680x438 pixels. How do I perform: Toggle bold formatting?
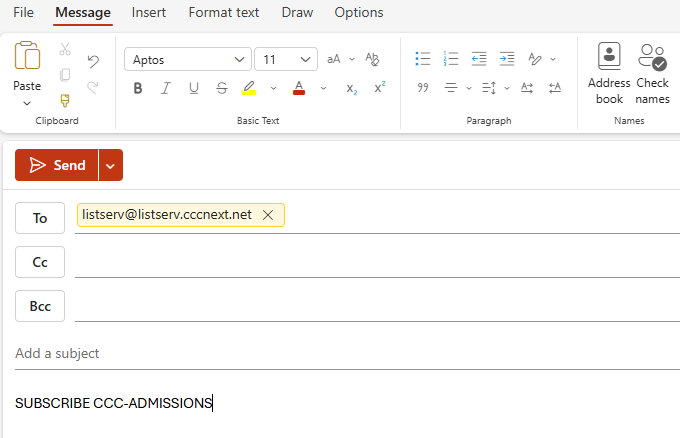click(138, 88)
